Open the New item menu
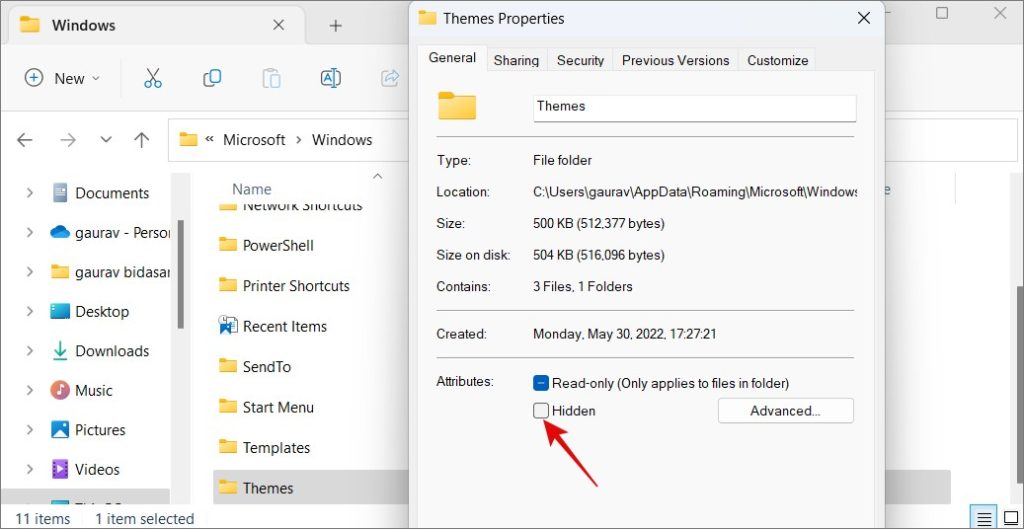This screenshot has height=529, width=1024. [63, 78]
